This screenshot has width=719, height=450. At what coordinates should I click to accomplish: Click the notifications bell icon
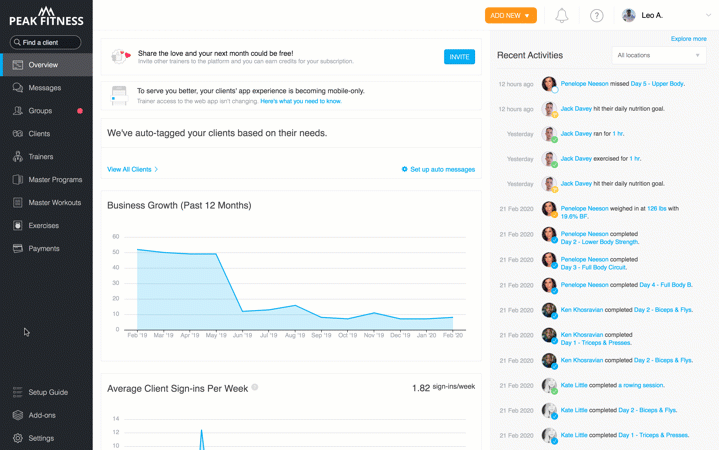562,16
